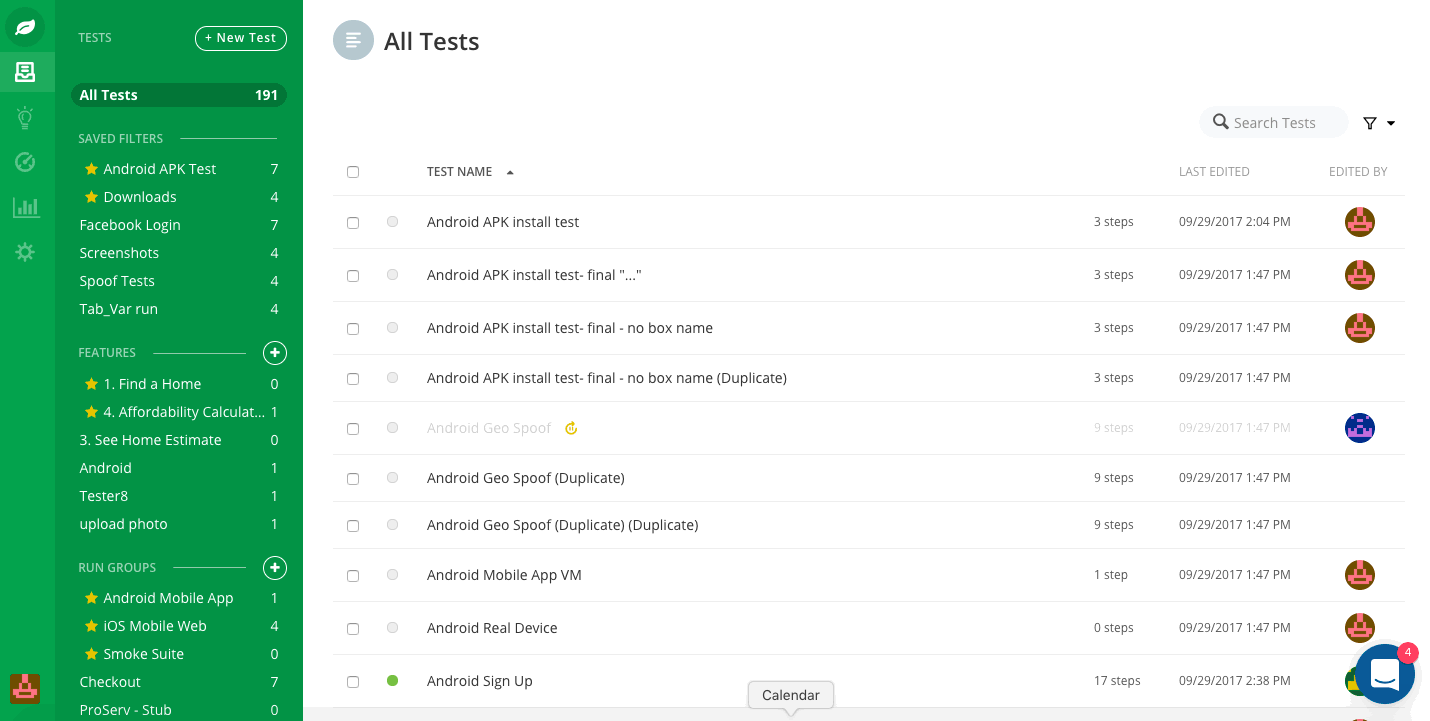Click the New Test button
1430x721 pixels.
click(x=241, y=38)
